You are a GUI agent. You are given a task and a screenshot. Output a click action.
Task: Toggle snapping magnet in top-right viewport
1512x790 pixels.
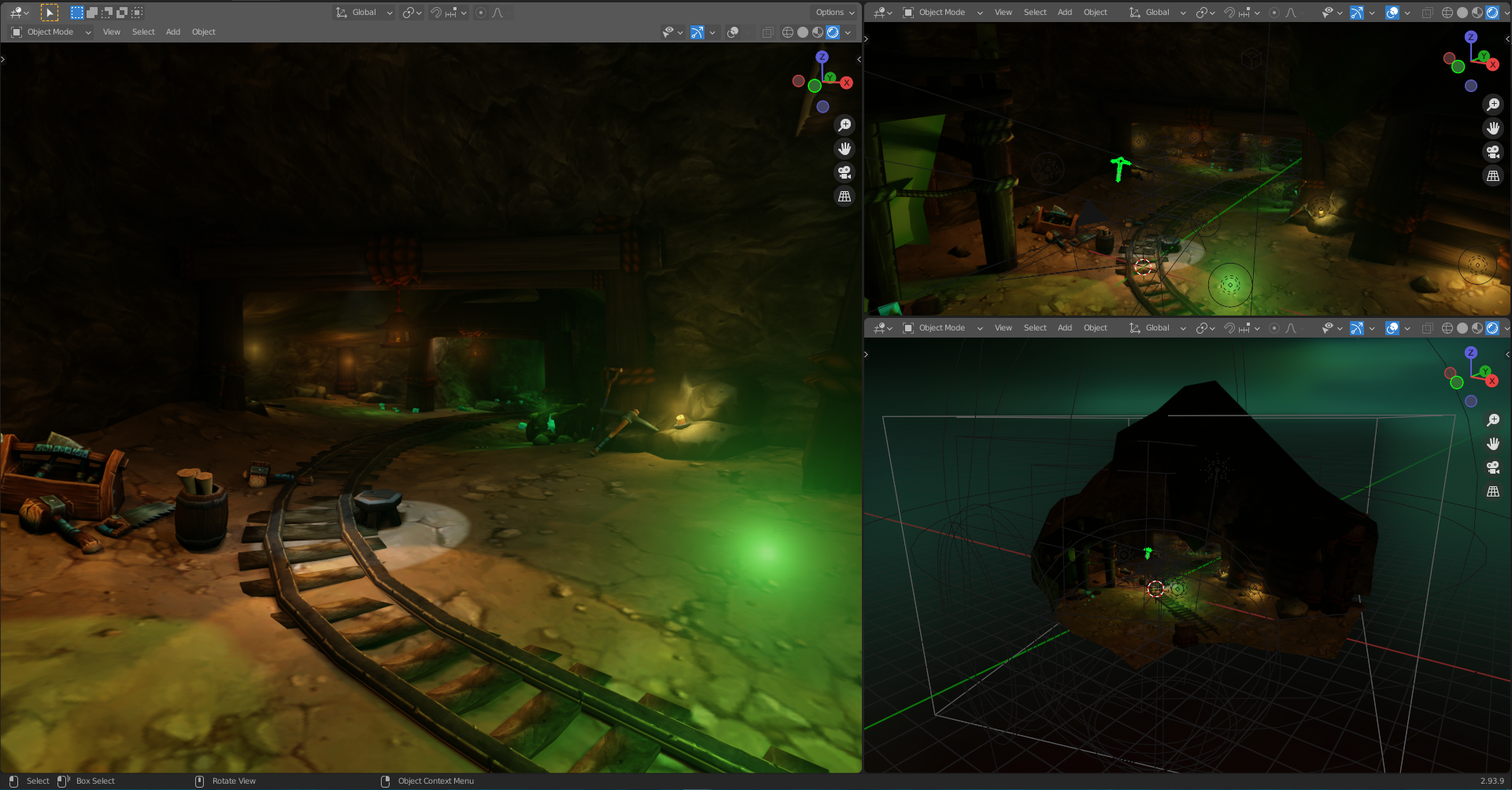(x=1229, y=13)
